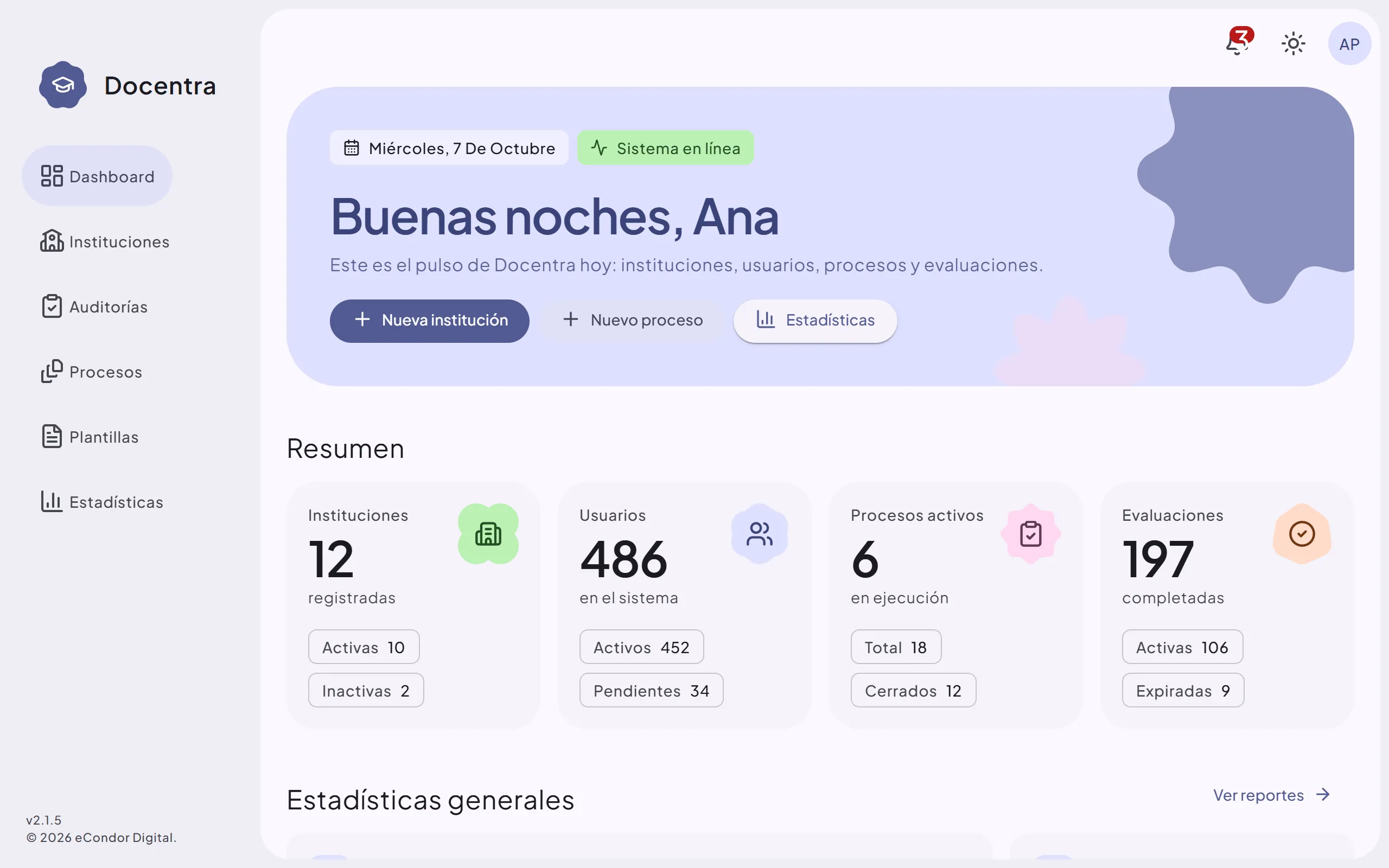Viewport: 1389px width, 868px height.
Task: Click the calendar icon beside the date
Action: (x=351, y=148)
